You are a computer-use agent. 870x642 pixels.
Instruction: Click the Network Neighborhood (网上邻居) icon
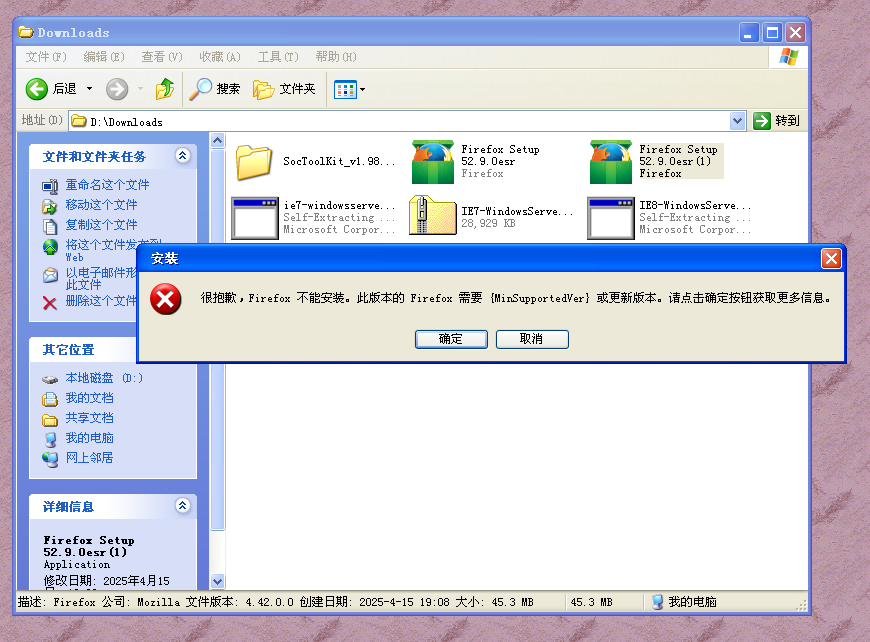50,459
